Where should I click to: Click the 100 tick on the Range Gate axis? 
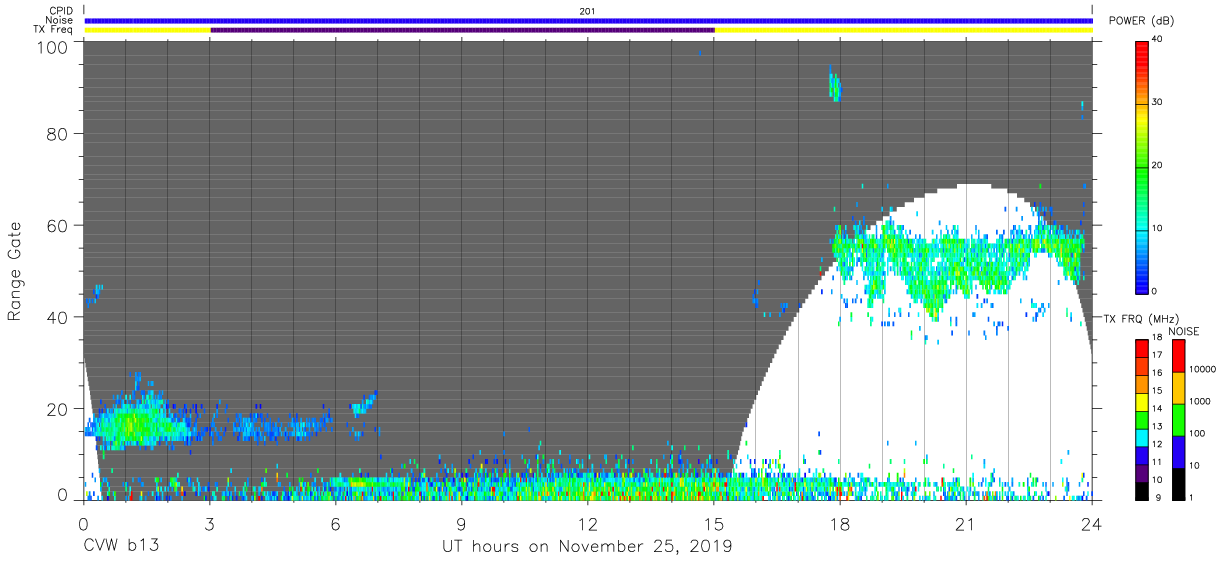53,46
